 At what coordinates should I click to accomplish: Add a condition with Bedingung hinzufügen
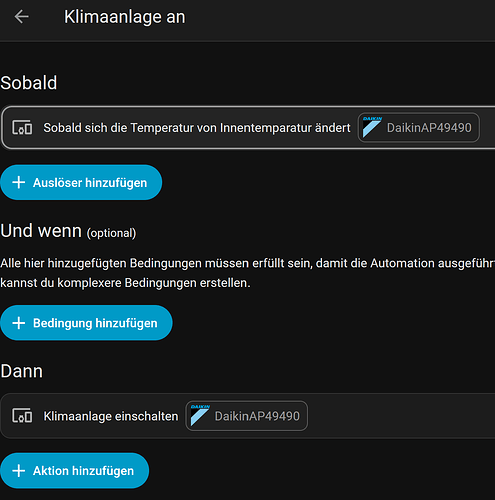86,323
